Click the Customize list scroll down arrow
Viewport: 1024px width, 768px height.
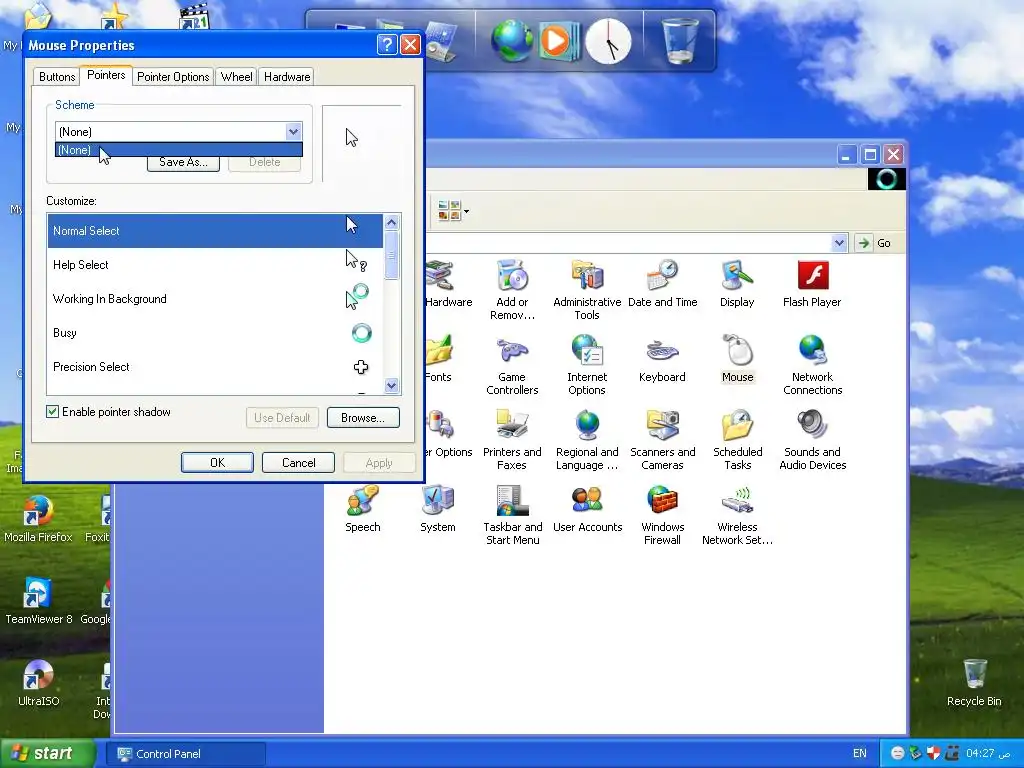[391, 385]
